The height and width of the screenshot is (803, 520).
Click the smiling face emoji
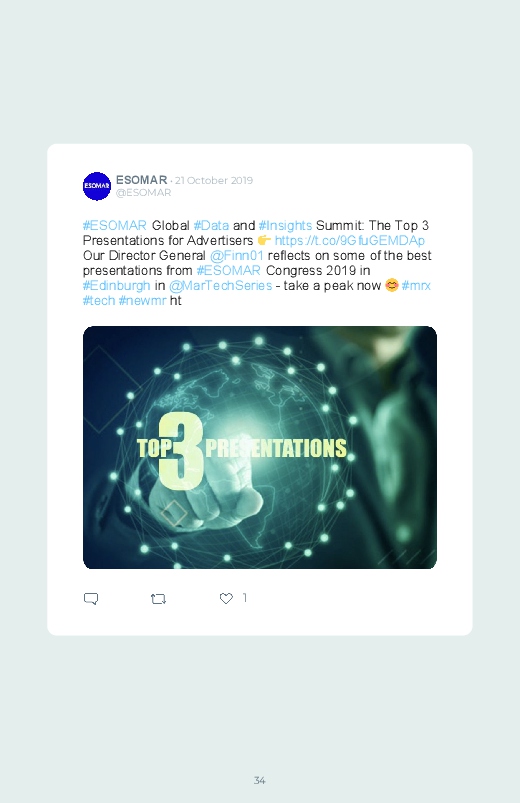[391, 285]
